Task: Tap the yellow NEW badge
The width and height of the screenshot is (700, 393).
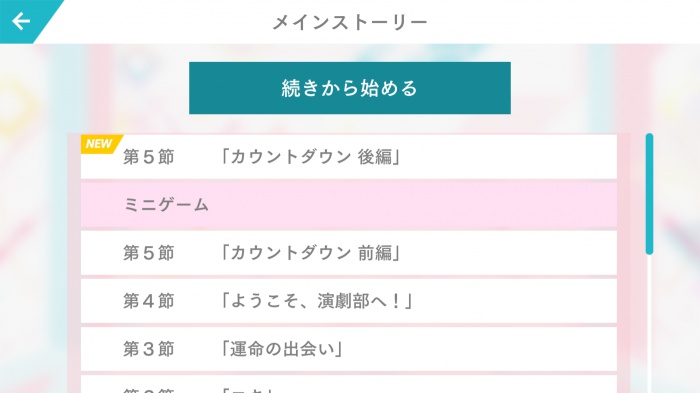Action: click(100, 144)
